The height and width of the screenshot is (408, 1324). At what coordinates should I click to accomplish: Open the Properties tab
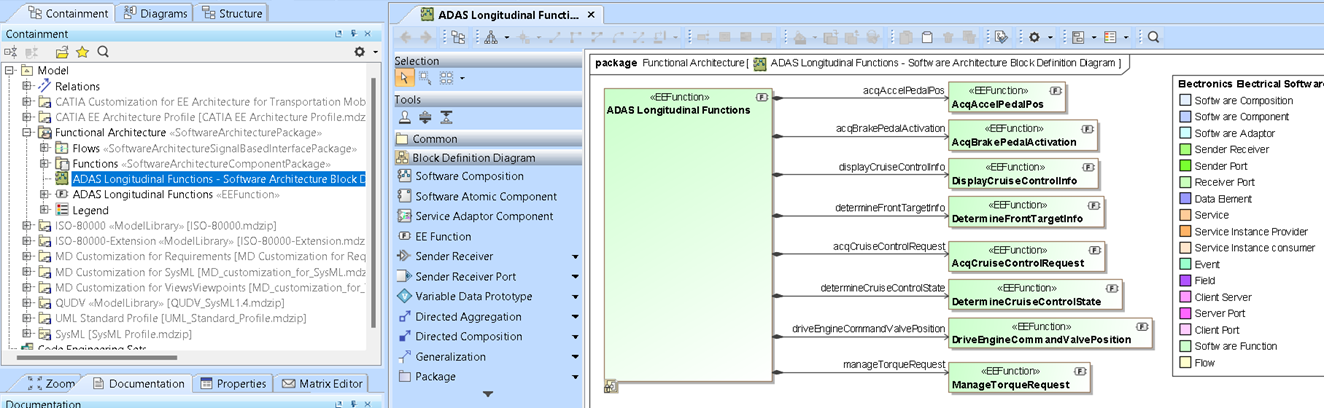click(233, 383)
